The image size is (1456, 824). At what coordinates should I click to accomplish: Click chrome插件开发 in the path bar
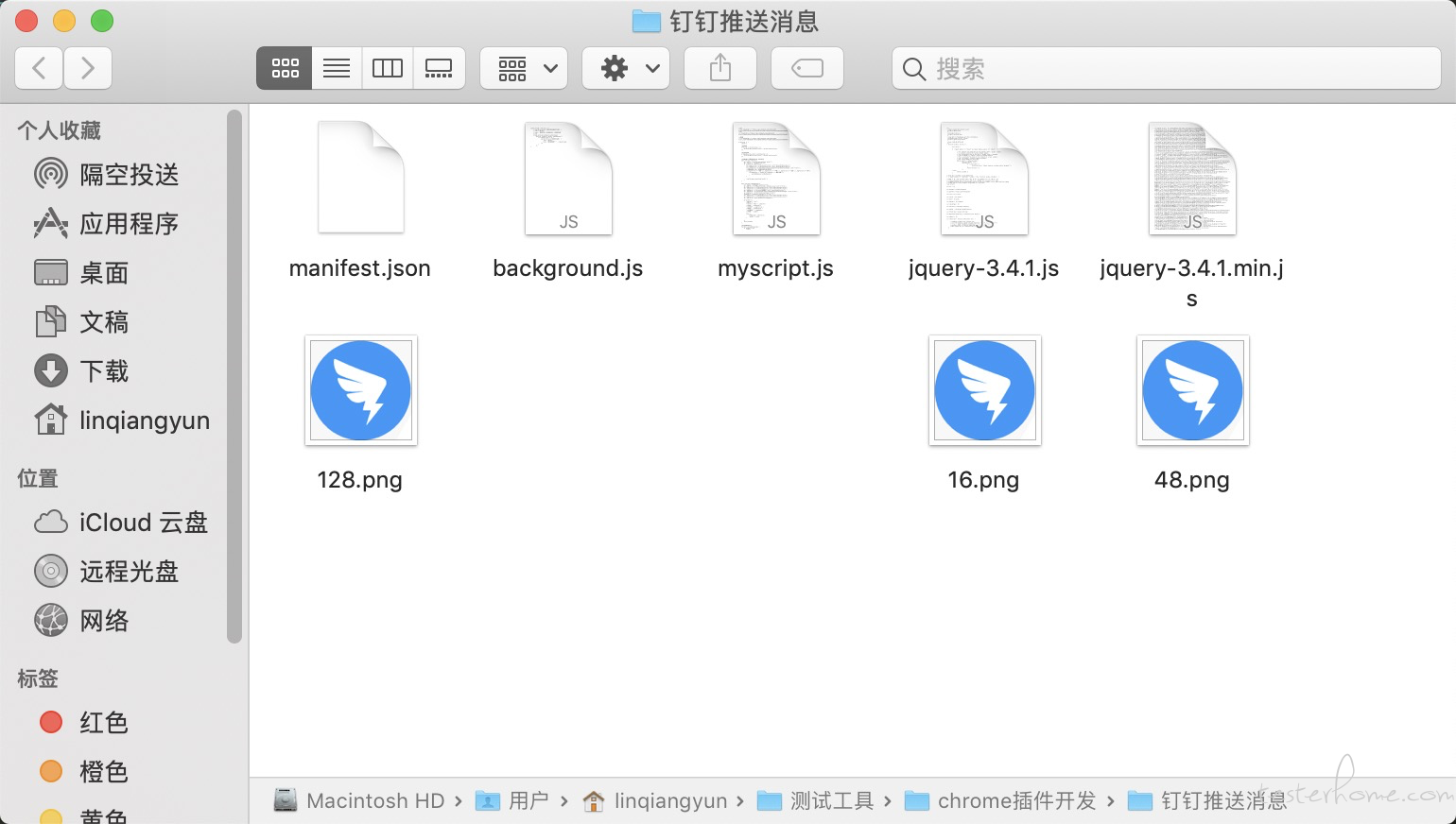1000,800
